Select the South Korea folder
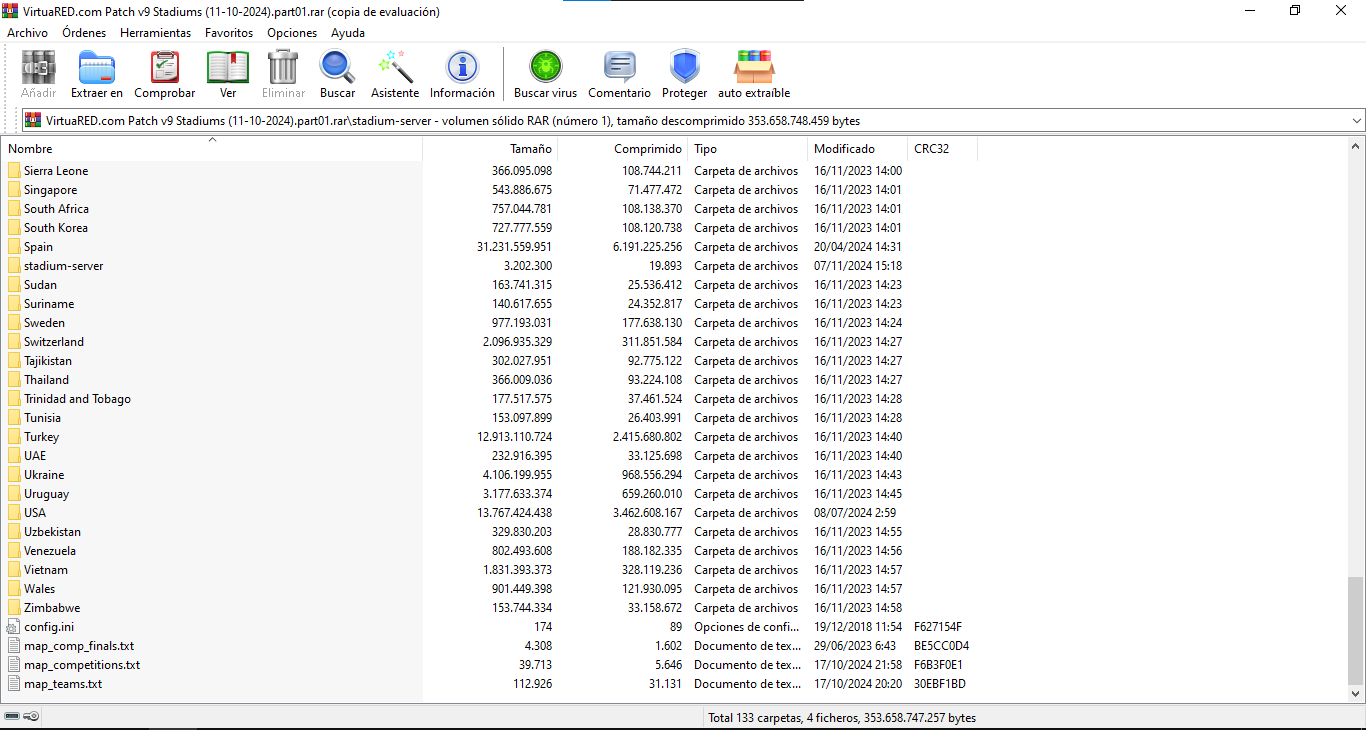Image resolution: width=1366 pixels, height=730 pixels. tap(55, 228)
